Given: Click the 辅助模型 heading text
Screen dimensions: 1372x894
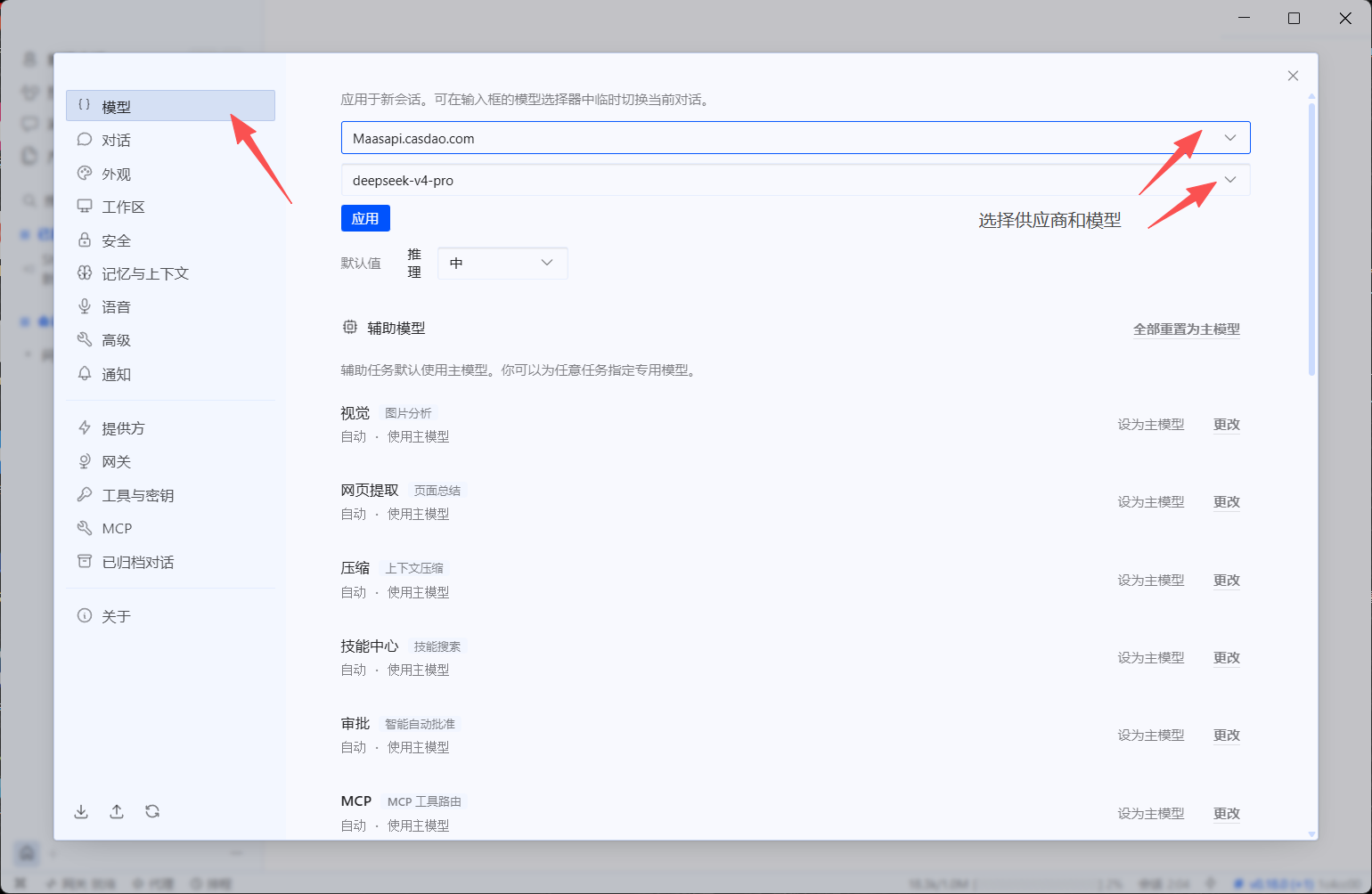Looking at the screenshot, I should pyautogui.click(x=396, y=328).
